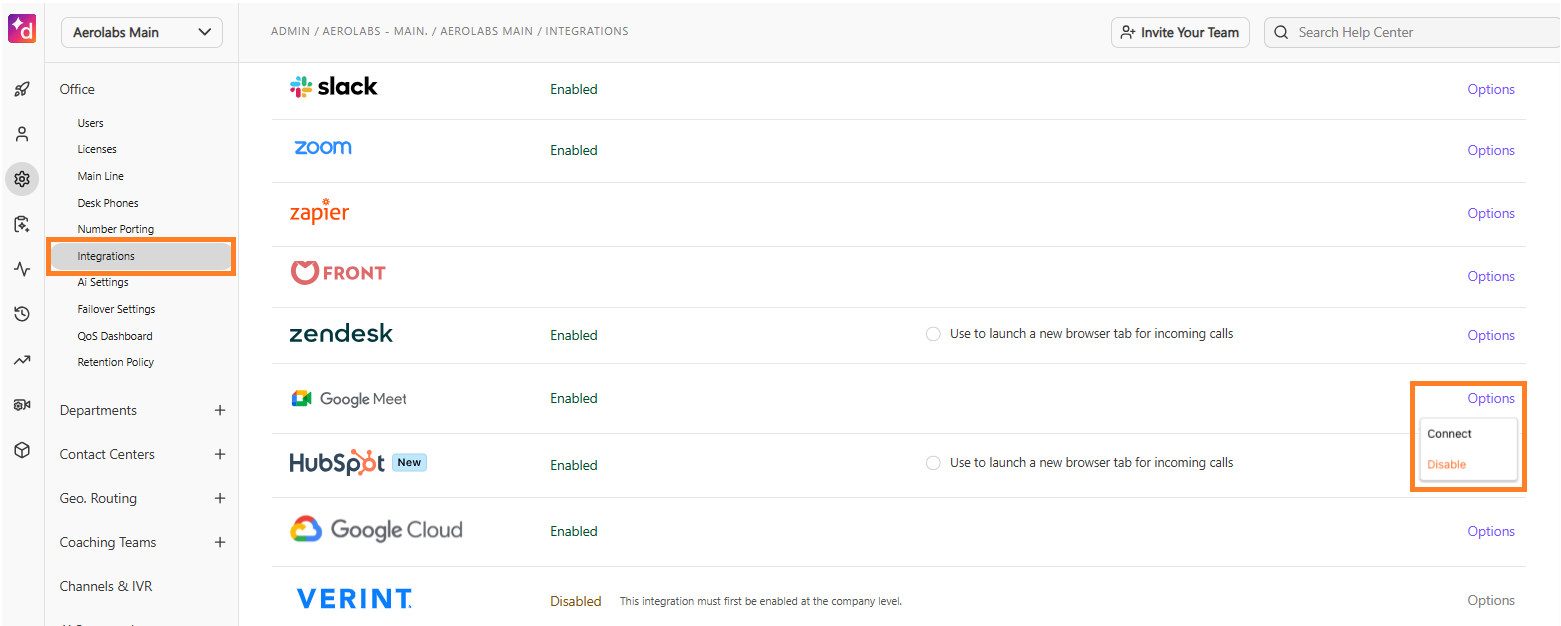Viewport: 1561px width, 626px height.
Task: Click the New badge beside HubSpot
Action: pos(409,462)
